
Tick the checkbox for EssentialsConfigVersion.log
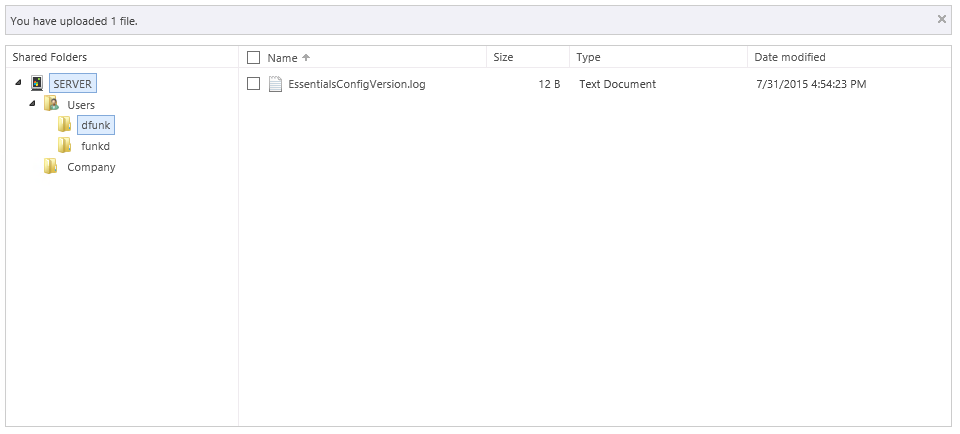point(253,84)
